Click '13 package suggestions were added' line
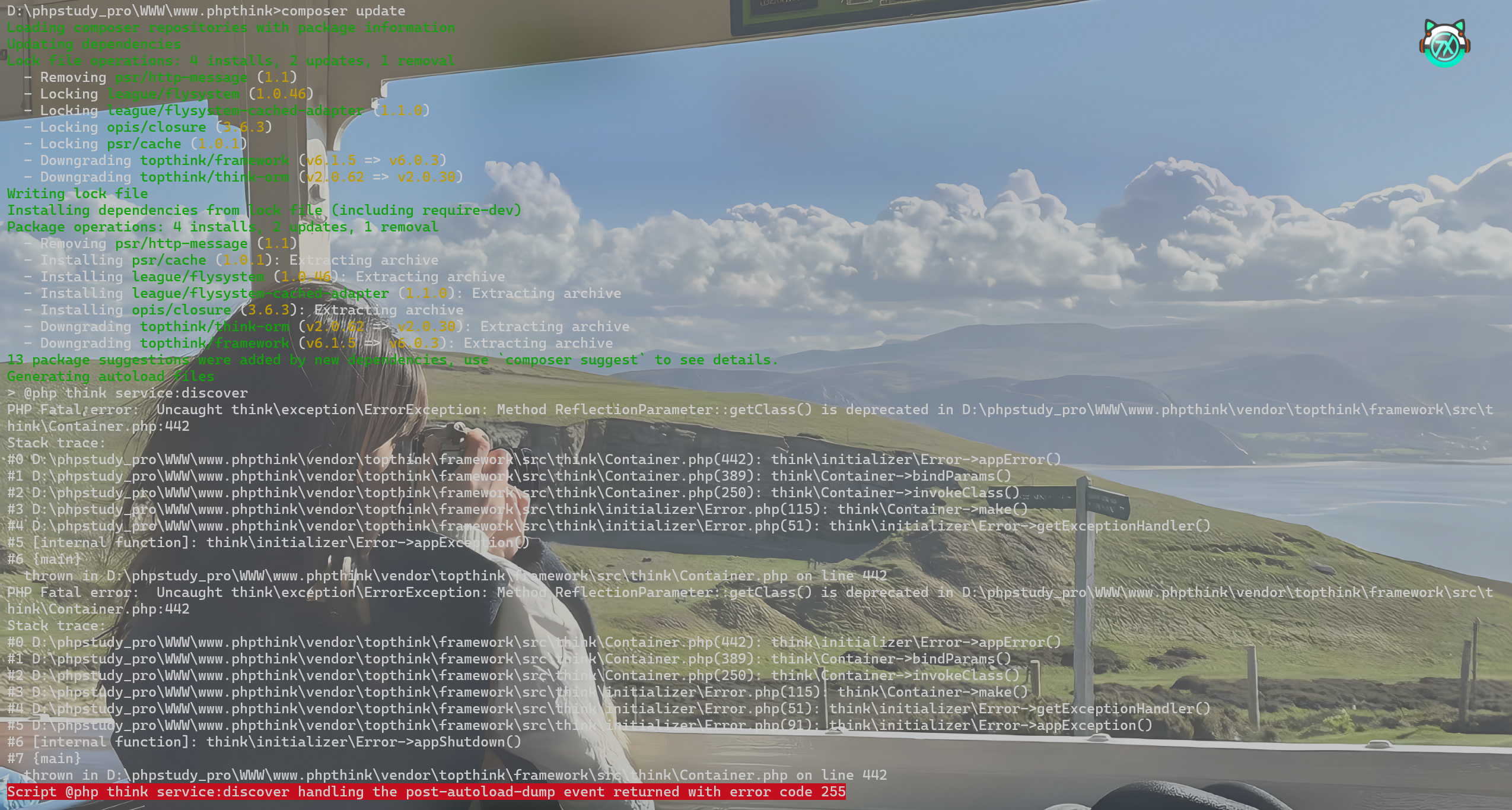Viewport: 1512px width, 810px height. click(x=391, y=360)
